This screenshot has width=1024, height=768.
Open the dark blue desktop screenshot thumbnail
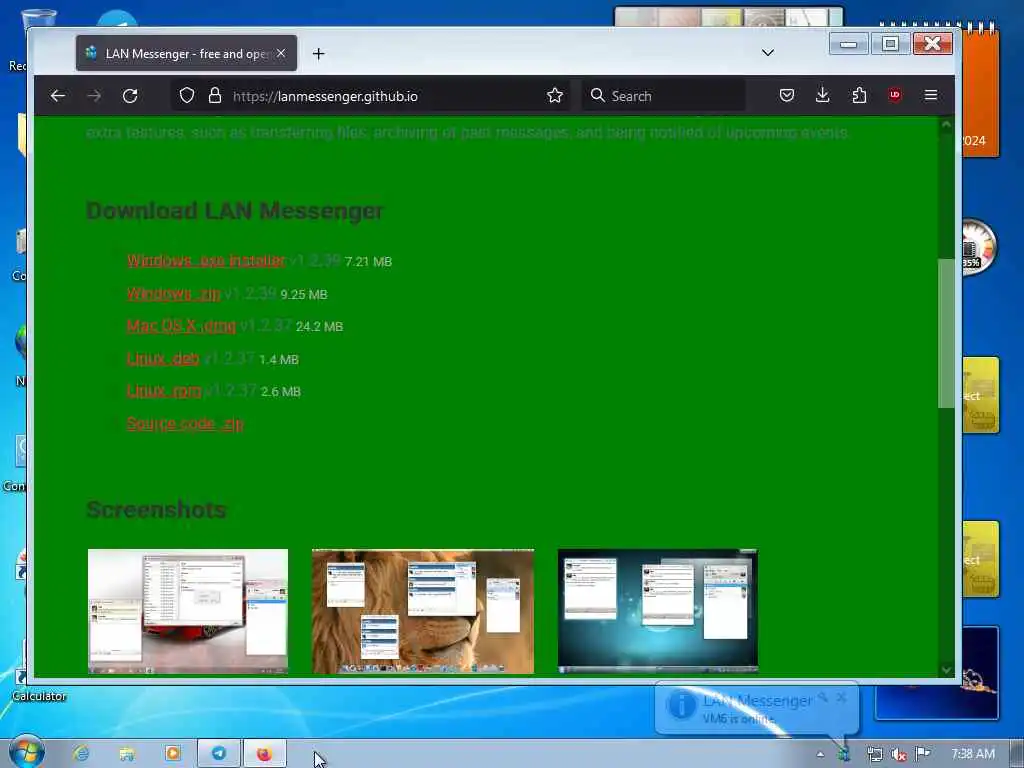pos(658,611)
